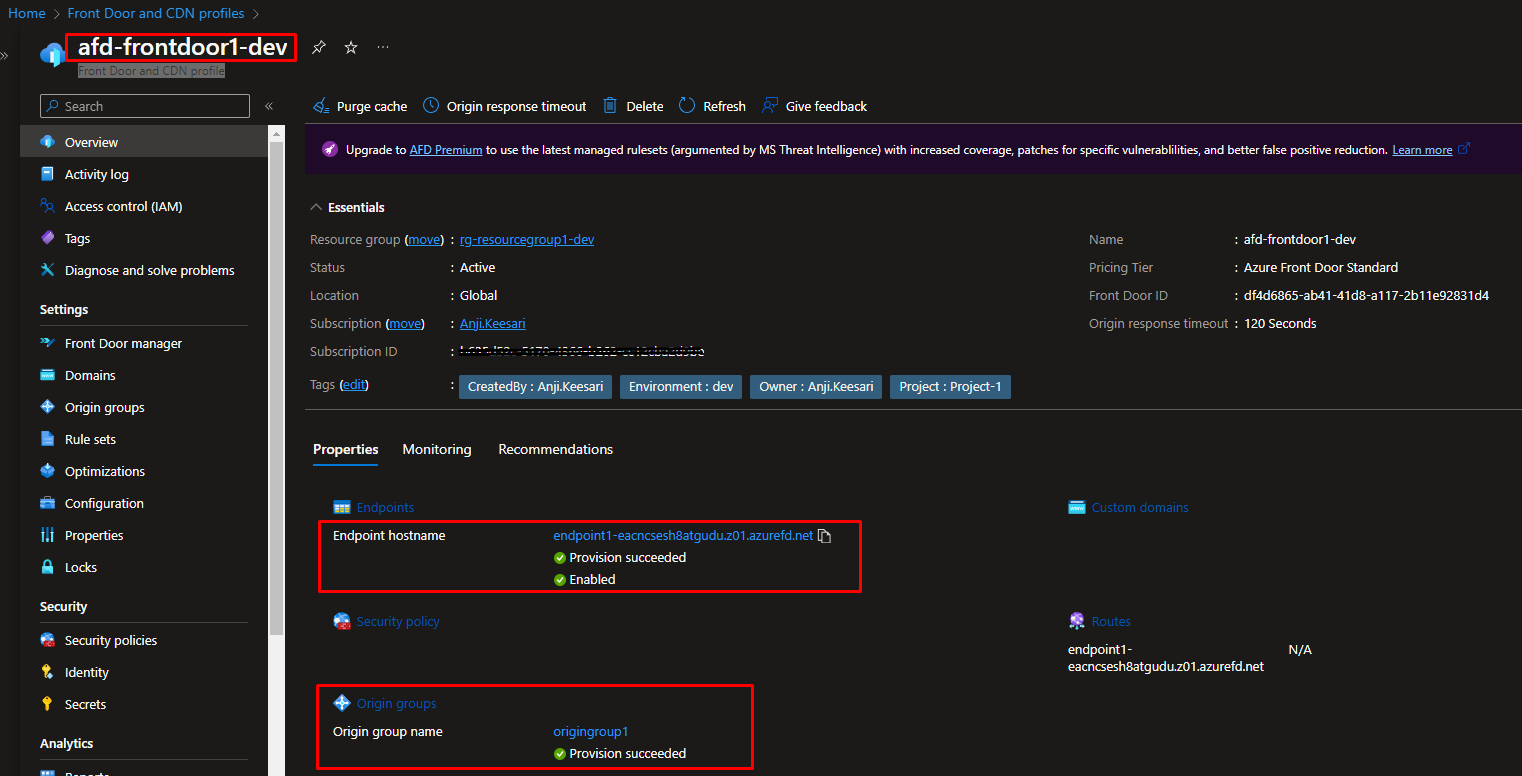The image size is (1522, 776).
Task: Click the Refresh circular arrow icon
Action: point(687,106)
